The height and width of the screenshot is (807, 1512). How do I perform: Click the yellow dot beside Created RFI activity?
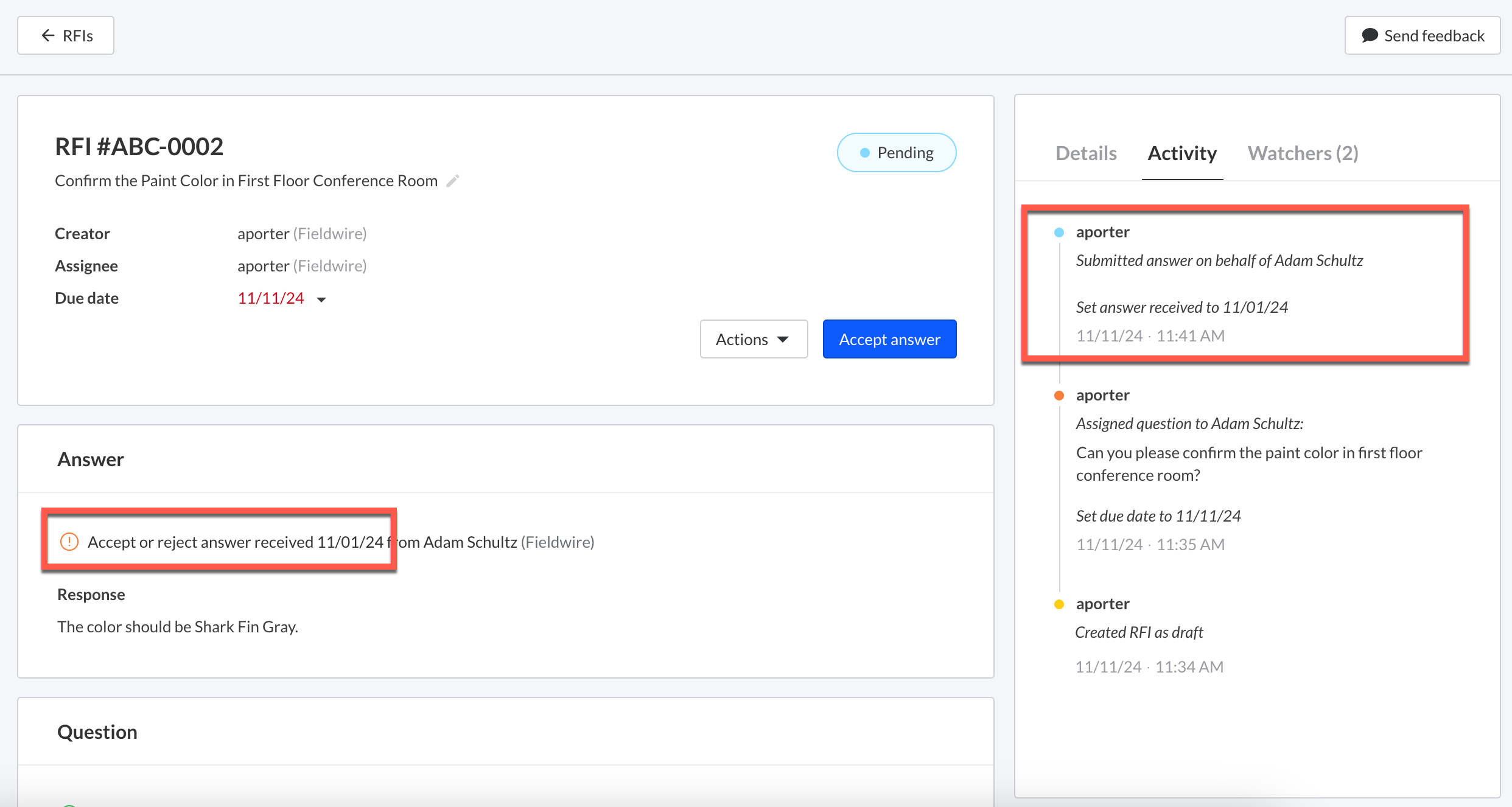[x=1059, y=604]
